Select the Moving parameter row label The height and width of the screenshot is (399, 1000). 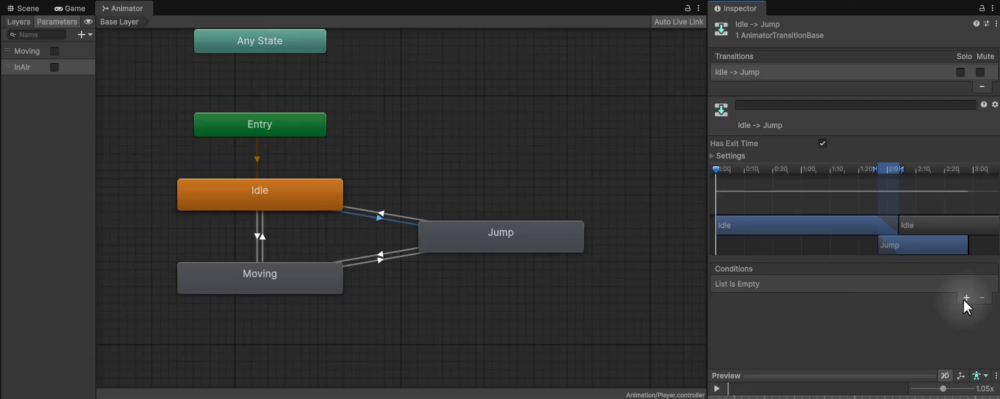27,51
